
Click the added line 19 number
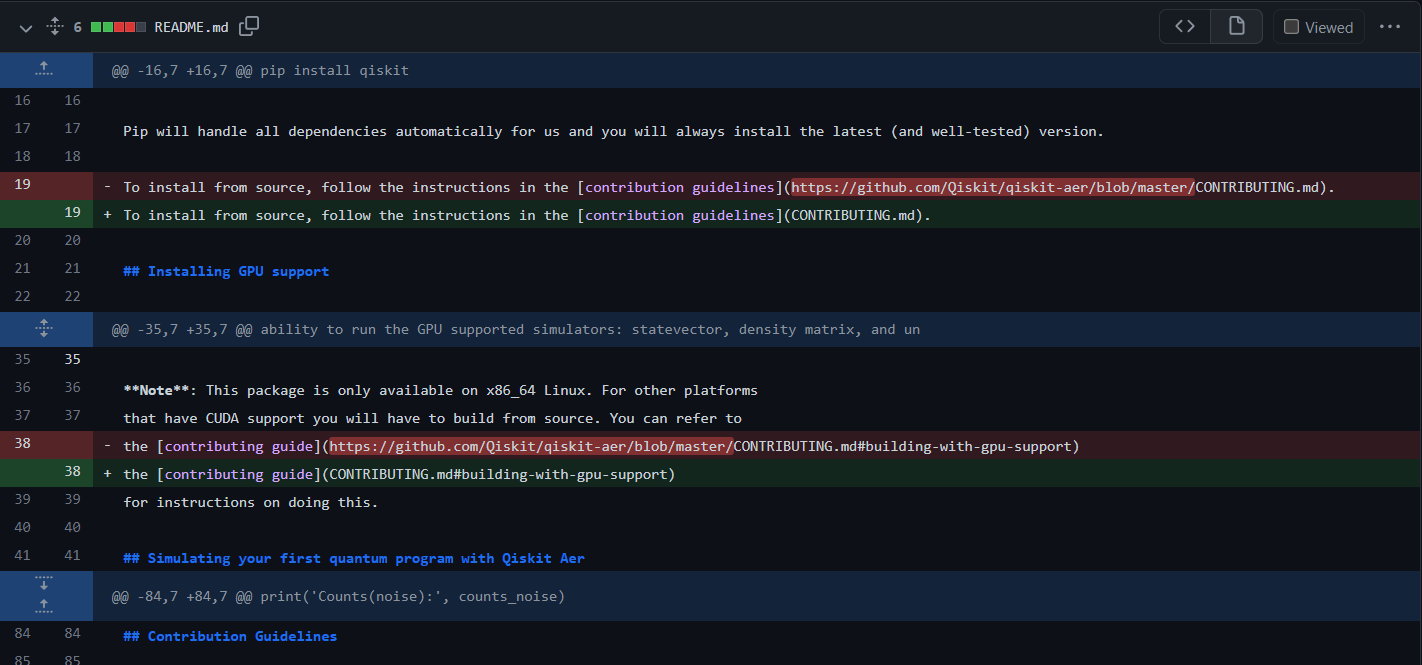(x=72, y=215)
